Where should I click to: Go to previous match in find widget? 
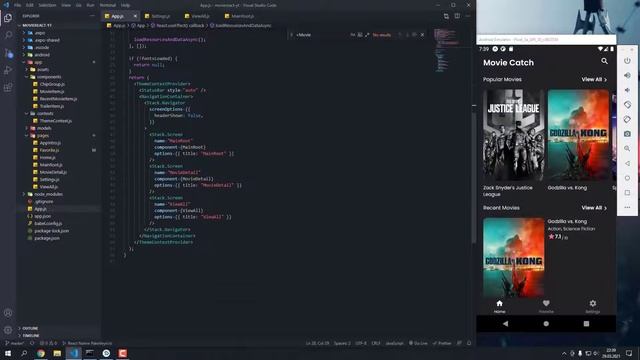(x=400, y=35)
